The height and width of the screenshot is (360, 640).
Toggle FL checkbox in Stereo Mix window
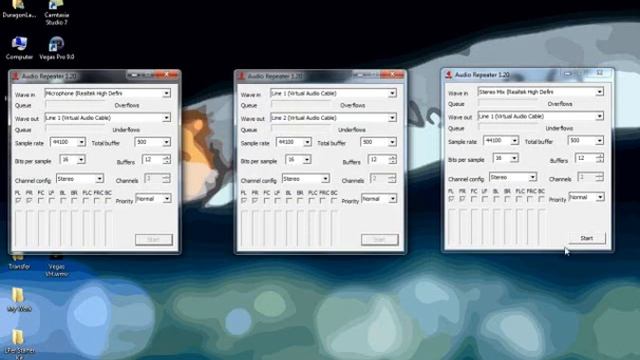coord(451,199)
